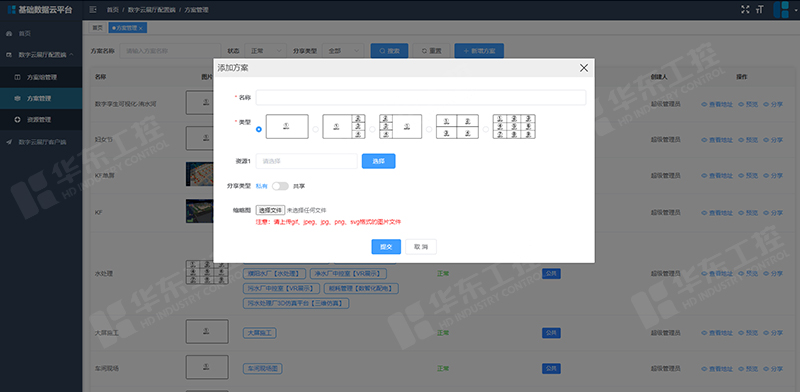
Task: Click the 净水厂中控室【VR展示】 tag
Action: (348, 274)
